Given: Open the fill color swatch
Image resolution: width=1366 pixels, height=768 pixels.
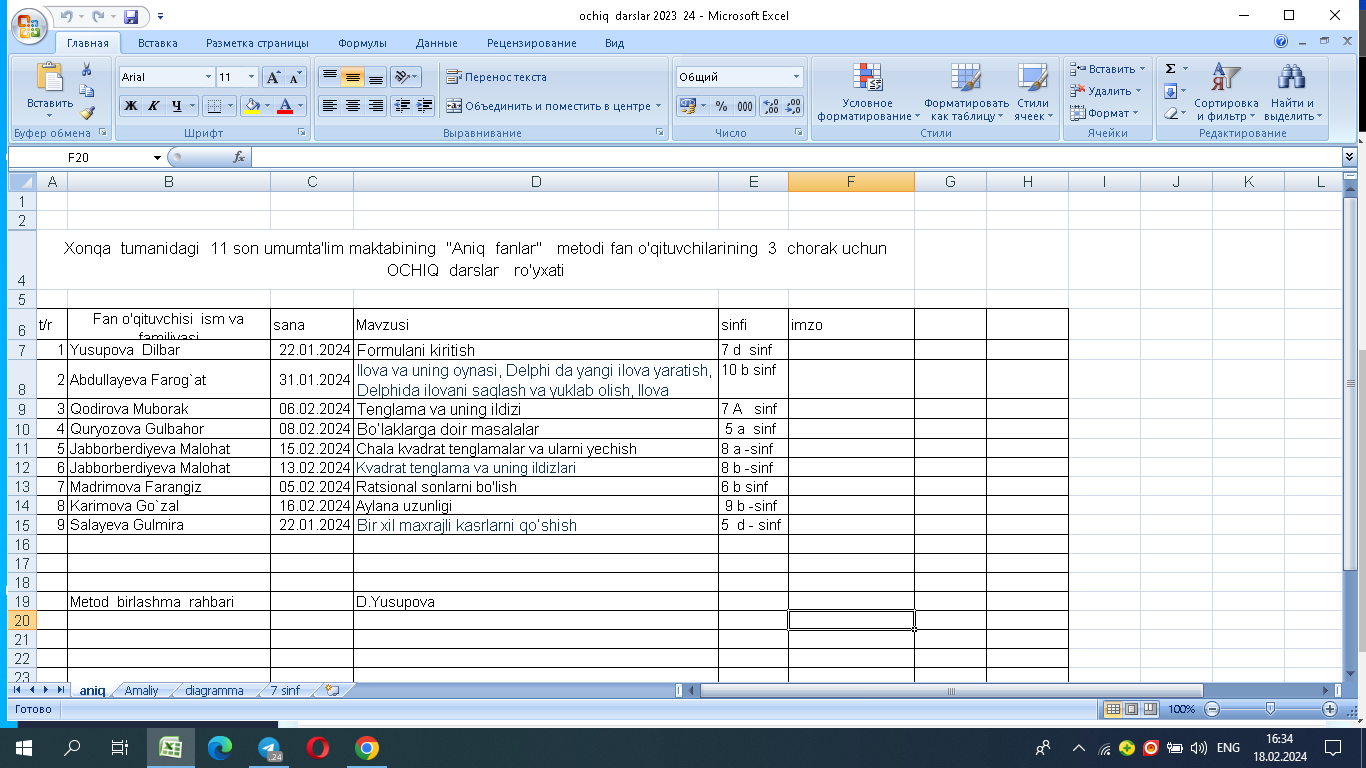Looking at the screenshot, I should [x=250, y=106].
